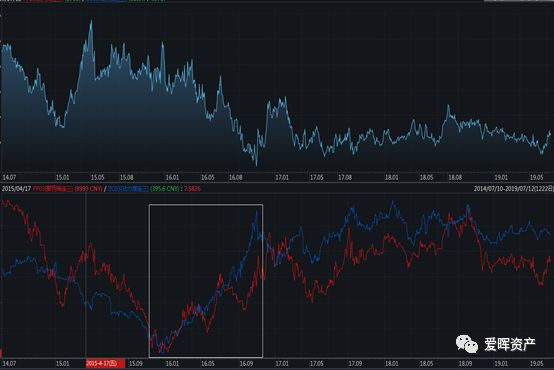Click the 2015/04/17 date in legend
This screenshot has height=370, width=554.
point(16,189)
